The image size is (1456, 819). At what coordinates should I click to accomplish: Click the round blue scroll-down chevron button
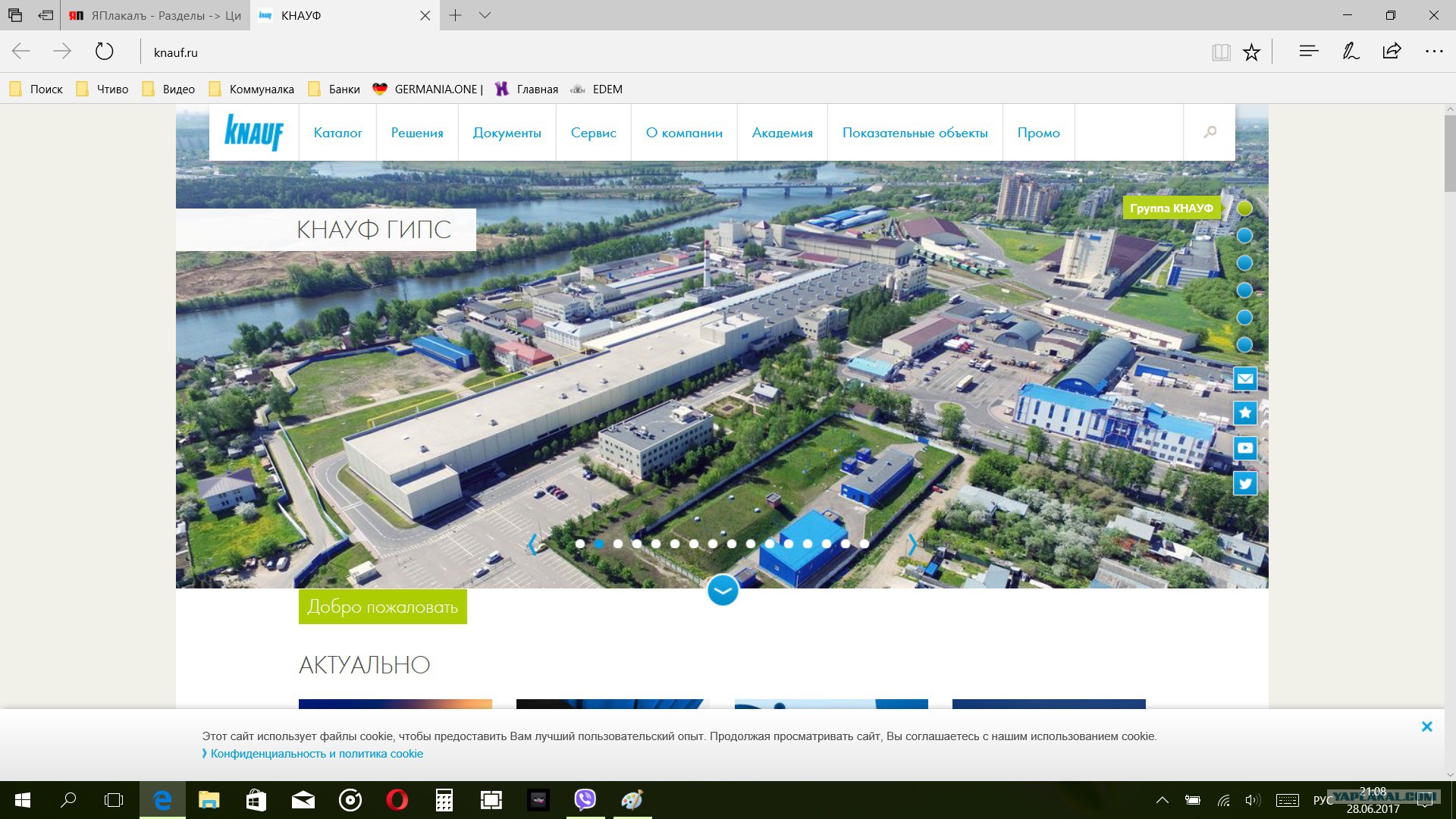723,591
